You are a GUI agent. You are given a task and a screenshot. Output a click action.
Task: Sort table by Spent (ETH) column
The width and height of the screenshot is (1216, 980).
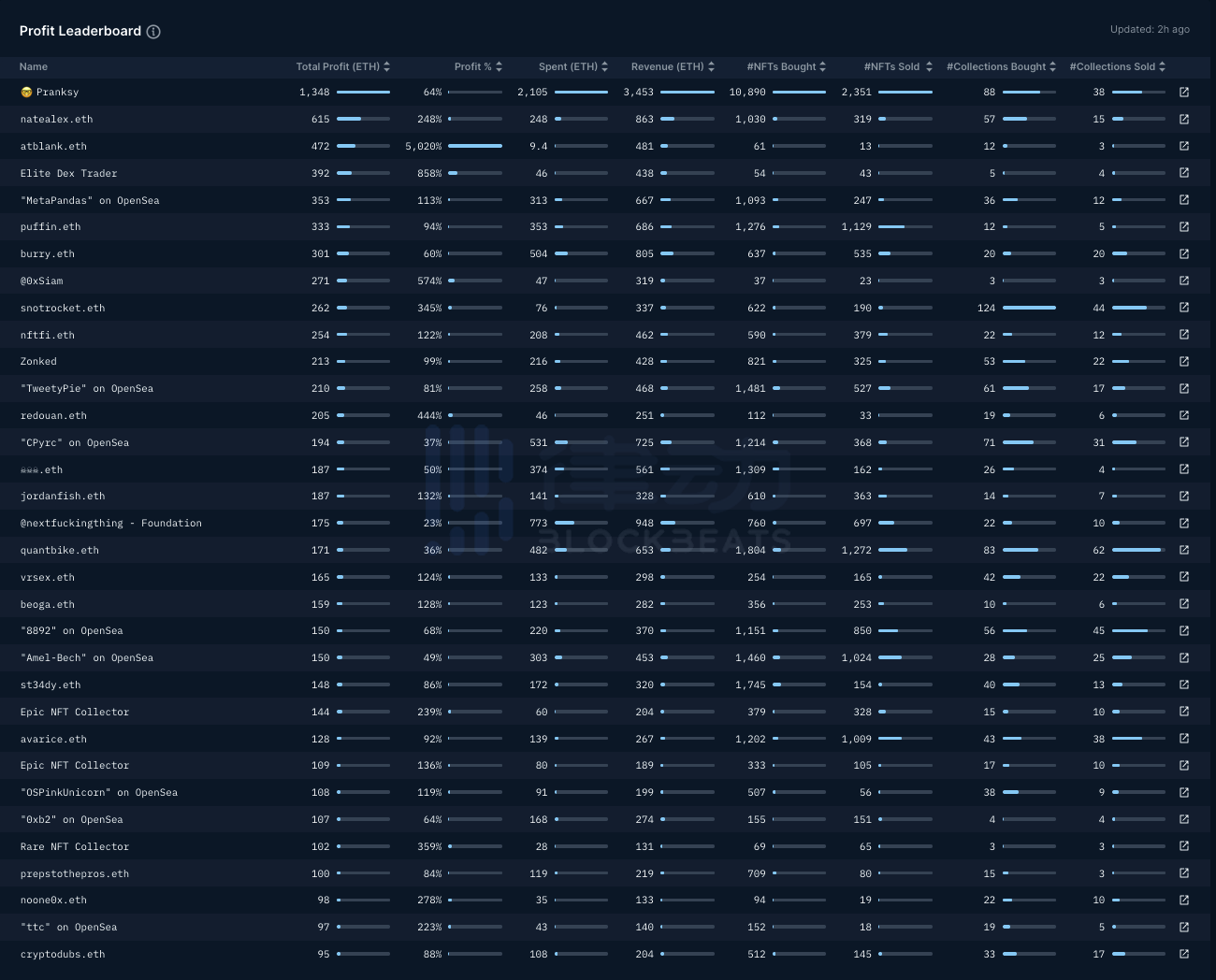click(572, 66)
